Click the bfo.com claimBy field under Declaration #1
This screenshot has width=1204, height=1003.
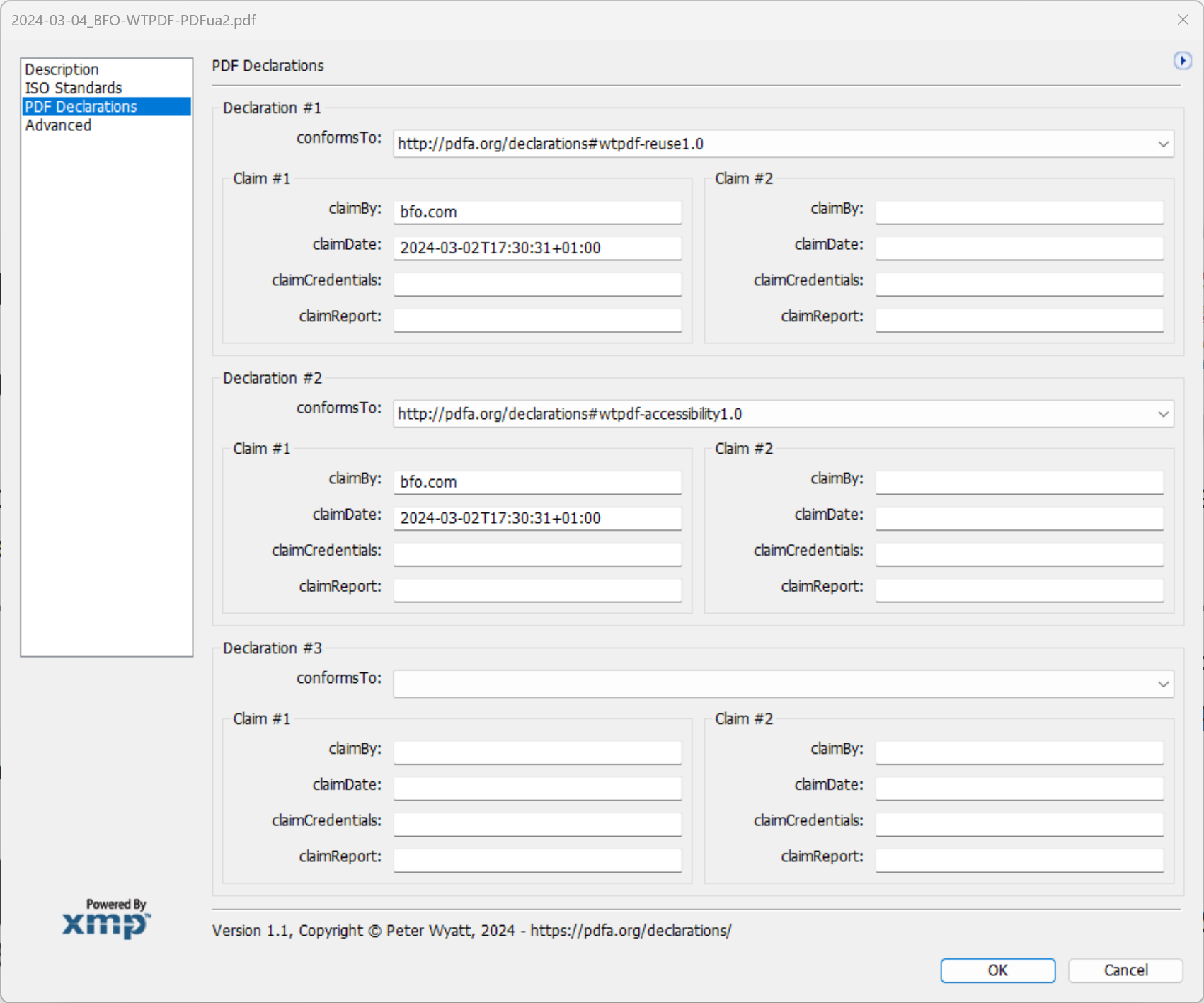coord(537,211)
